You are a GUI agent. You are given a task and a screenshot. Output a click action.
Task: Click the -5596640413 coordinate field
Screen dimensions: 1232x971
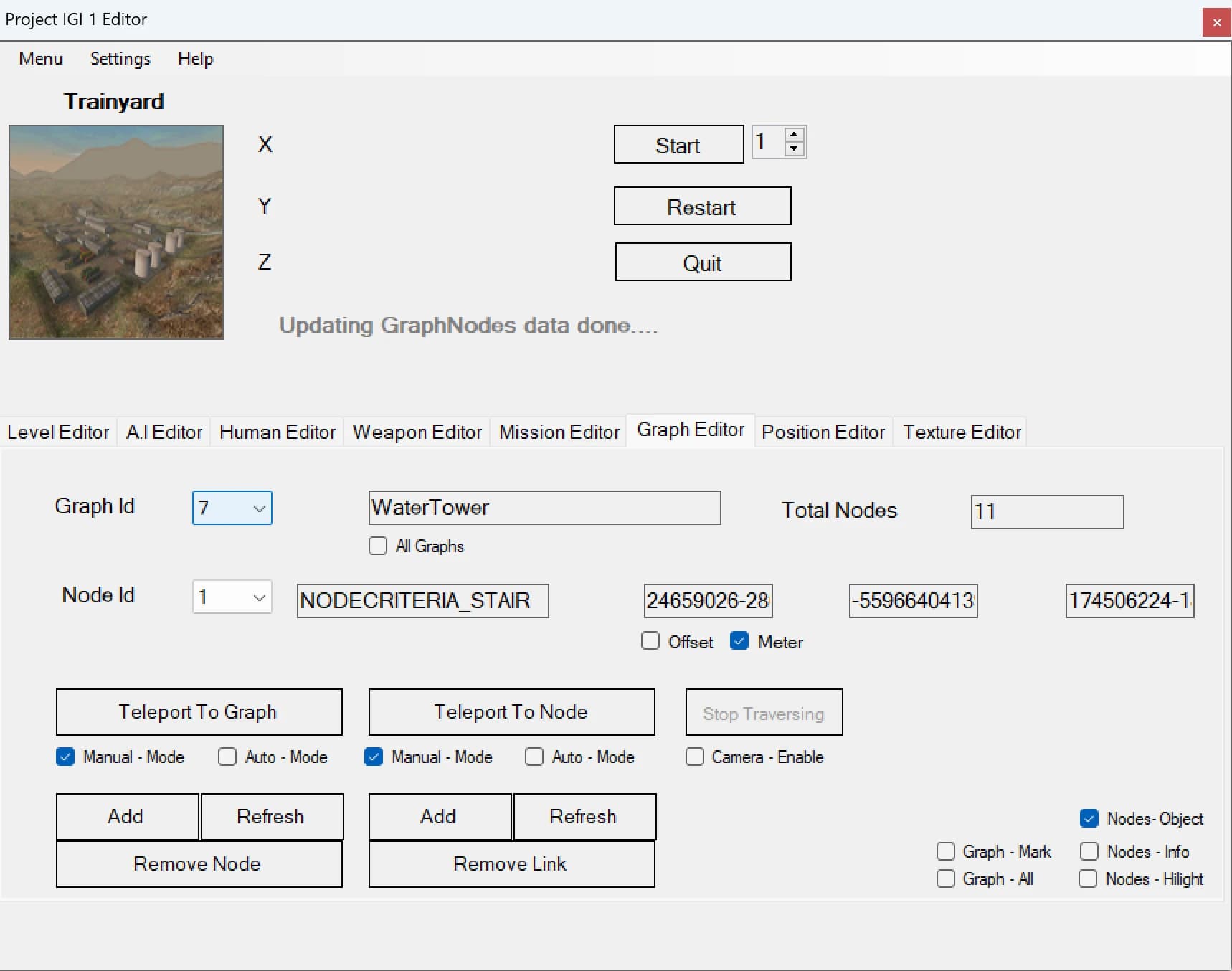pos(914,600)
